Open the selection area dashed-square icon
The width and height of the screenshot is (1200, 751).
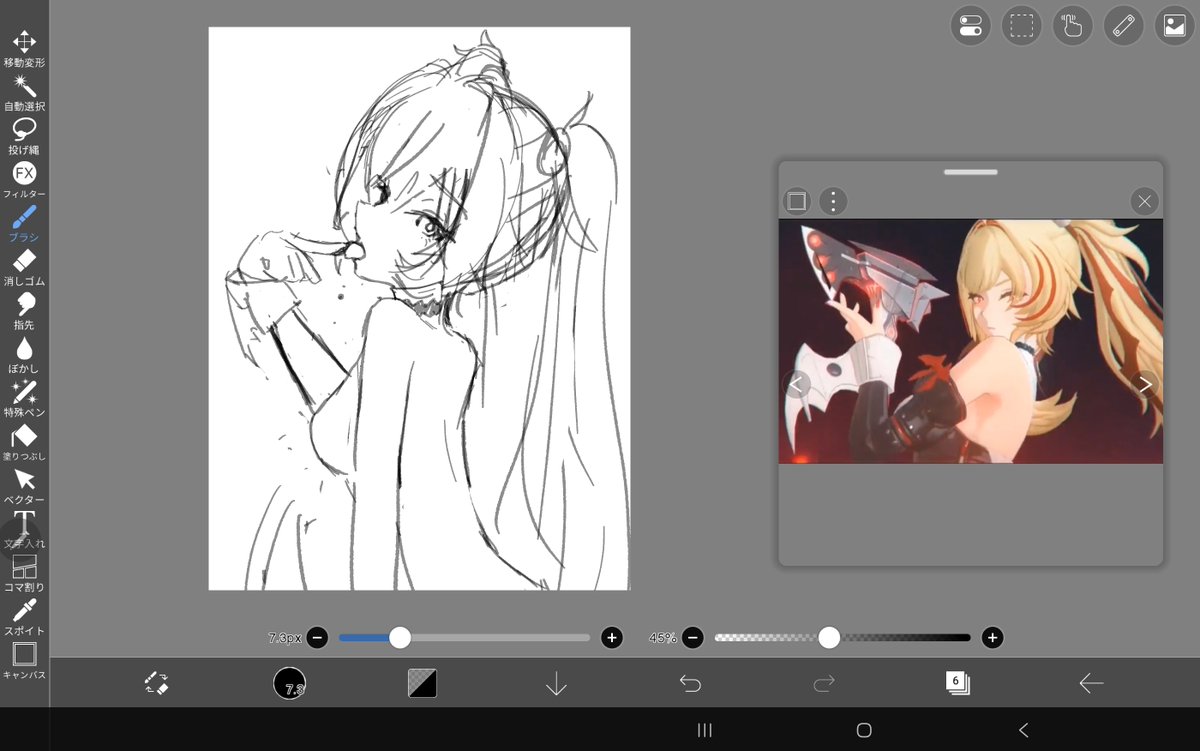1021,26
